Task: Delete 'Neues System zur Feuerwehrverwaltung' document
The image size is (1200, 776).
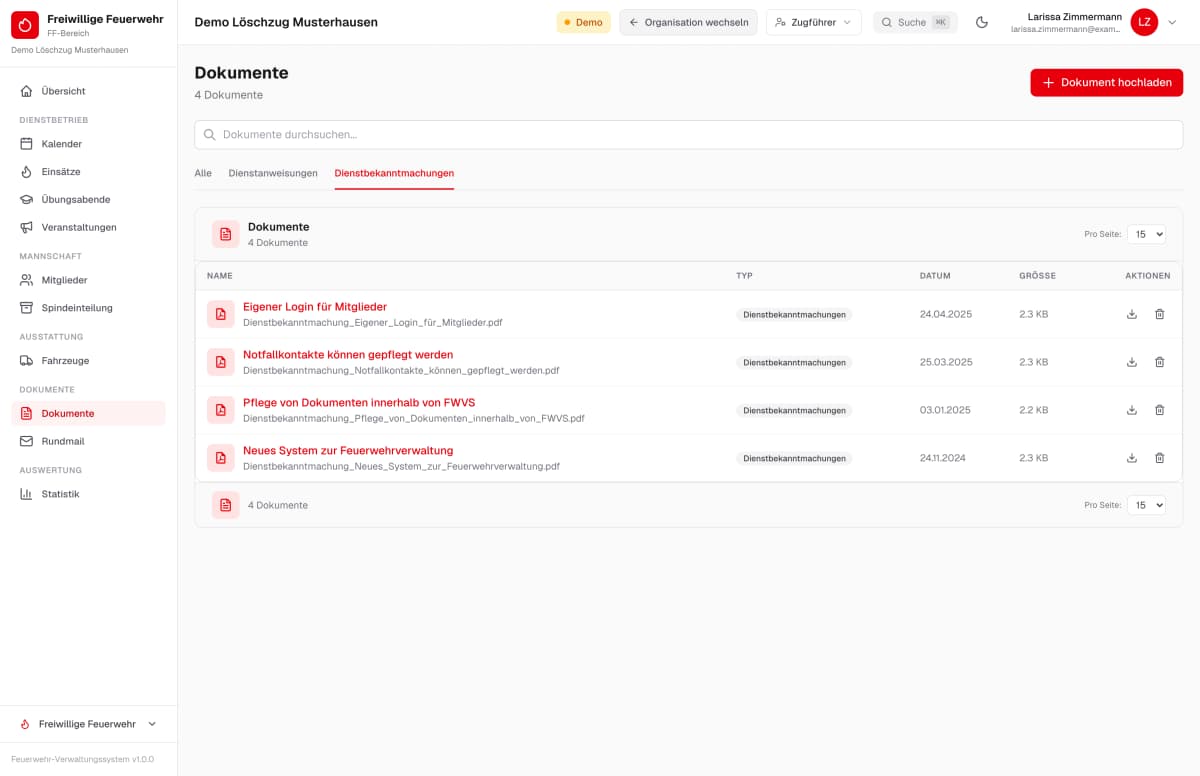Action: click(x=1160, y=458)
